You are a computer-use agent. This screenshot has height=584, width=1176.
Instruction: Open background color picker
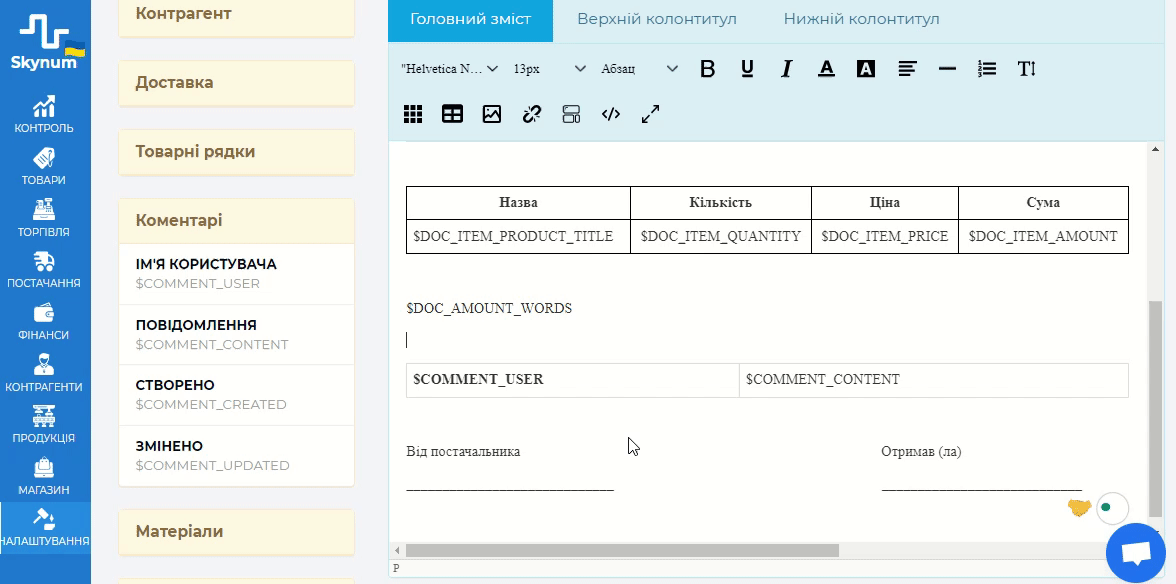(866, 69)
